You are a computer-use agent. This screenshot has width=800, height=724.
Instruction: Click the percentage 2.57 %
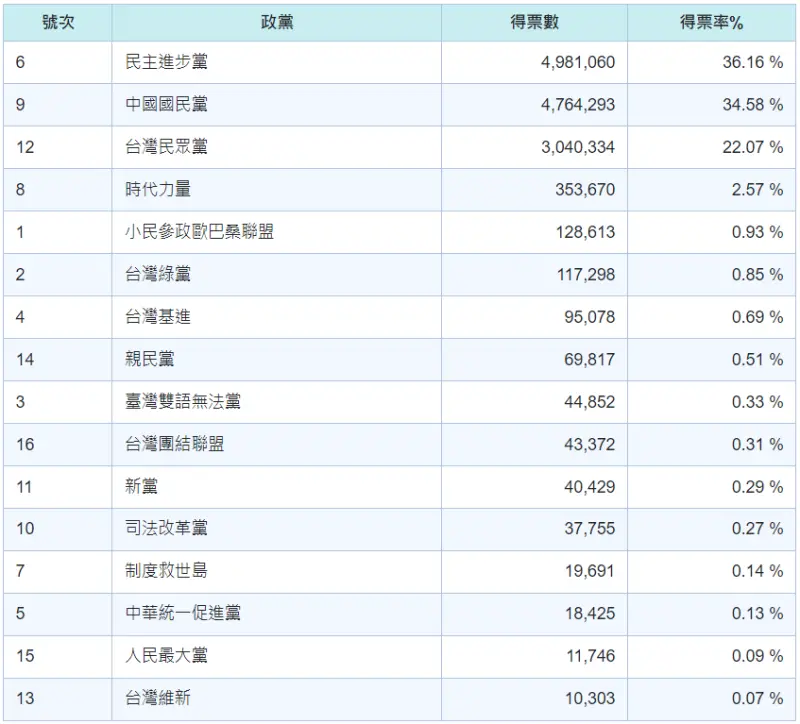(x=758, y=189)
